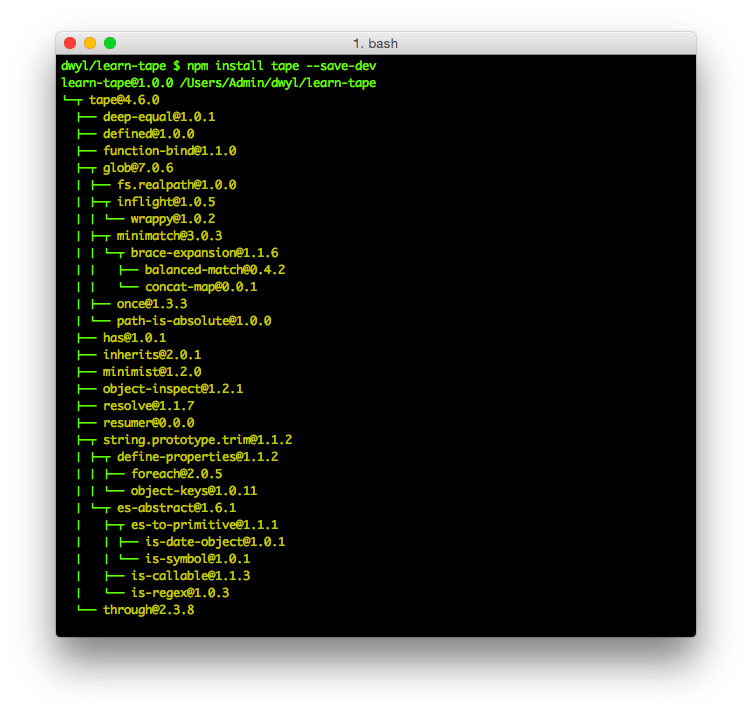
Task: Select 'object-keys@1.0.11' dependency
Action: coord(194,491)
